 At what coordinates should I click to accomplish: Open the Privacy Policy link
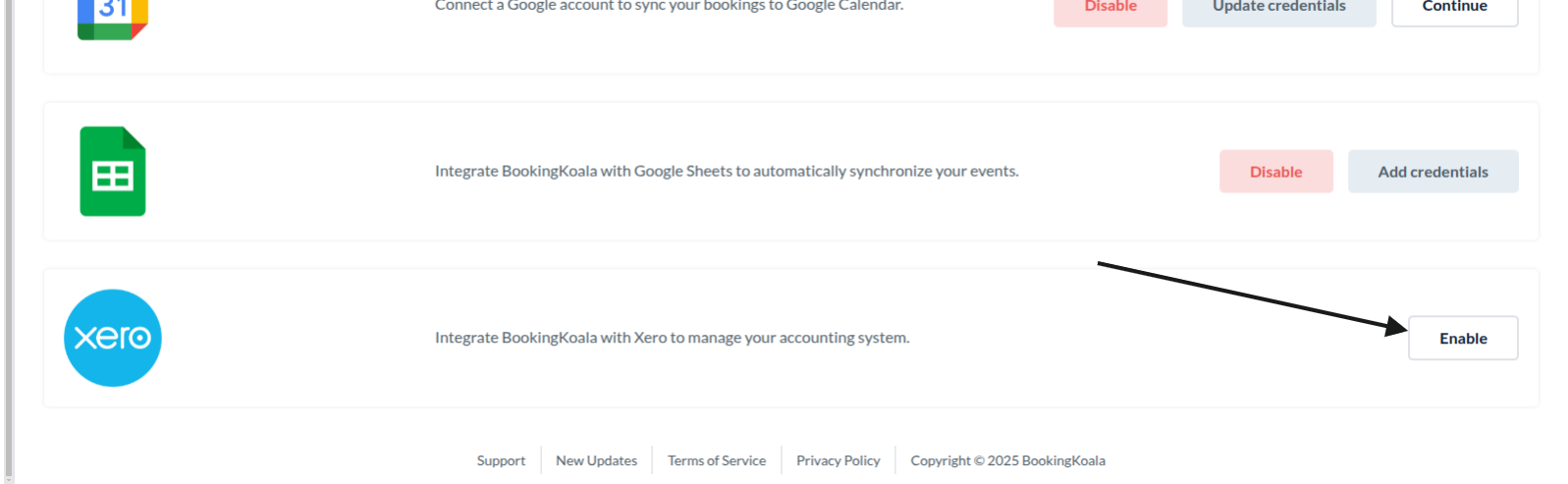[838, 460]
